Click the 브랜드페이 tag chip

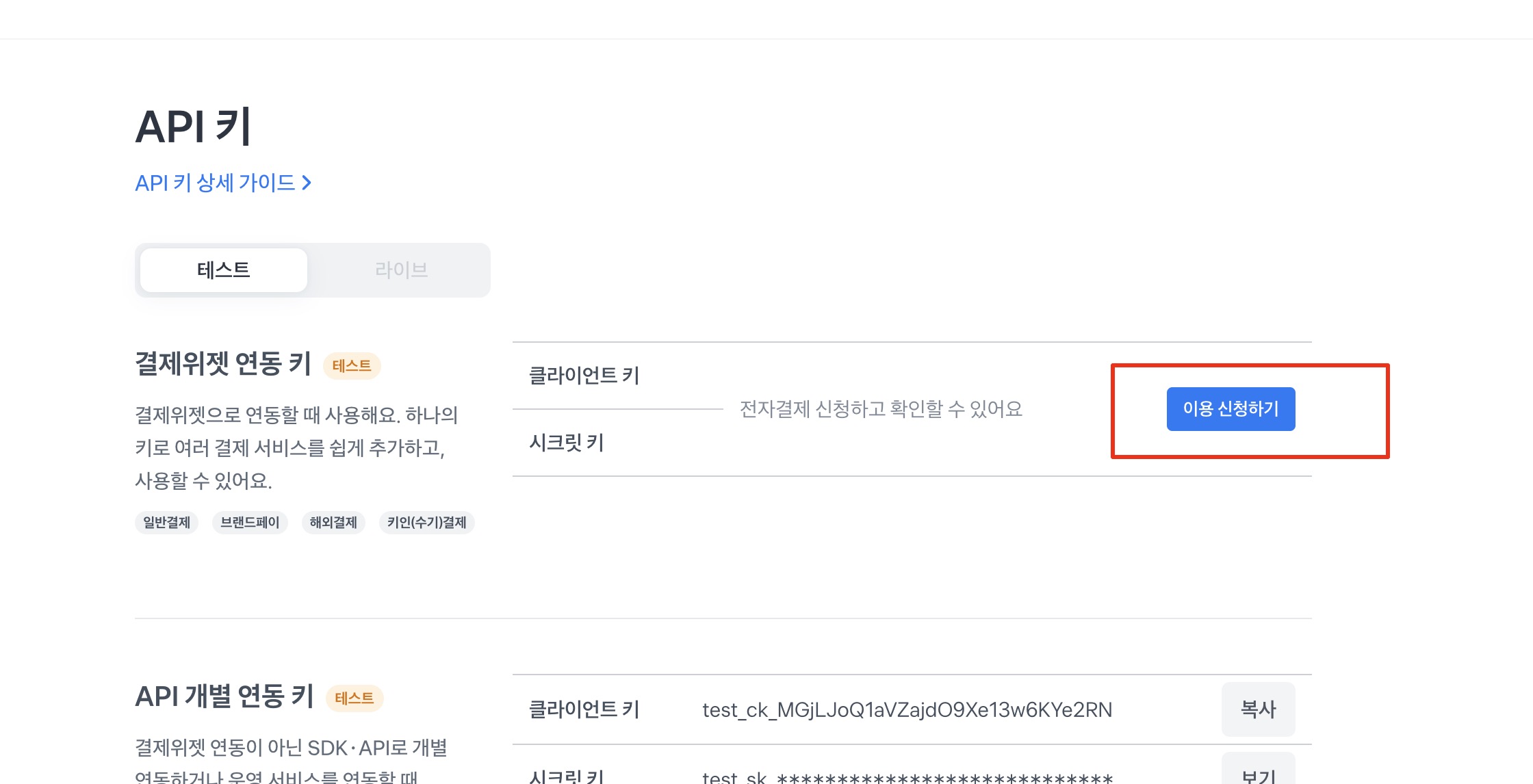click(x=250, y=523)
